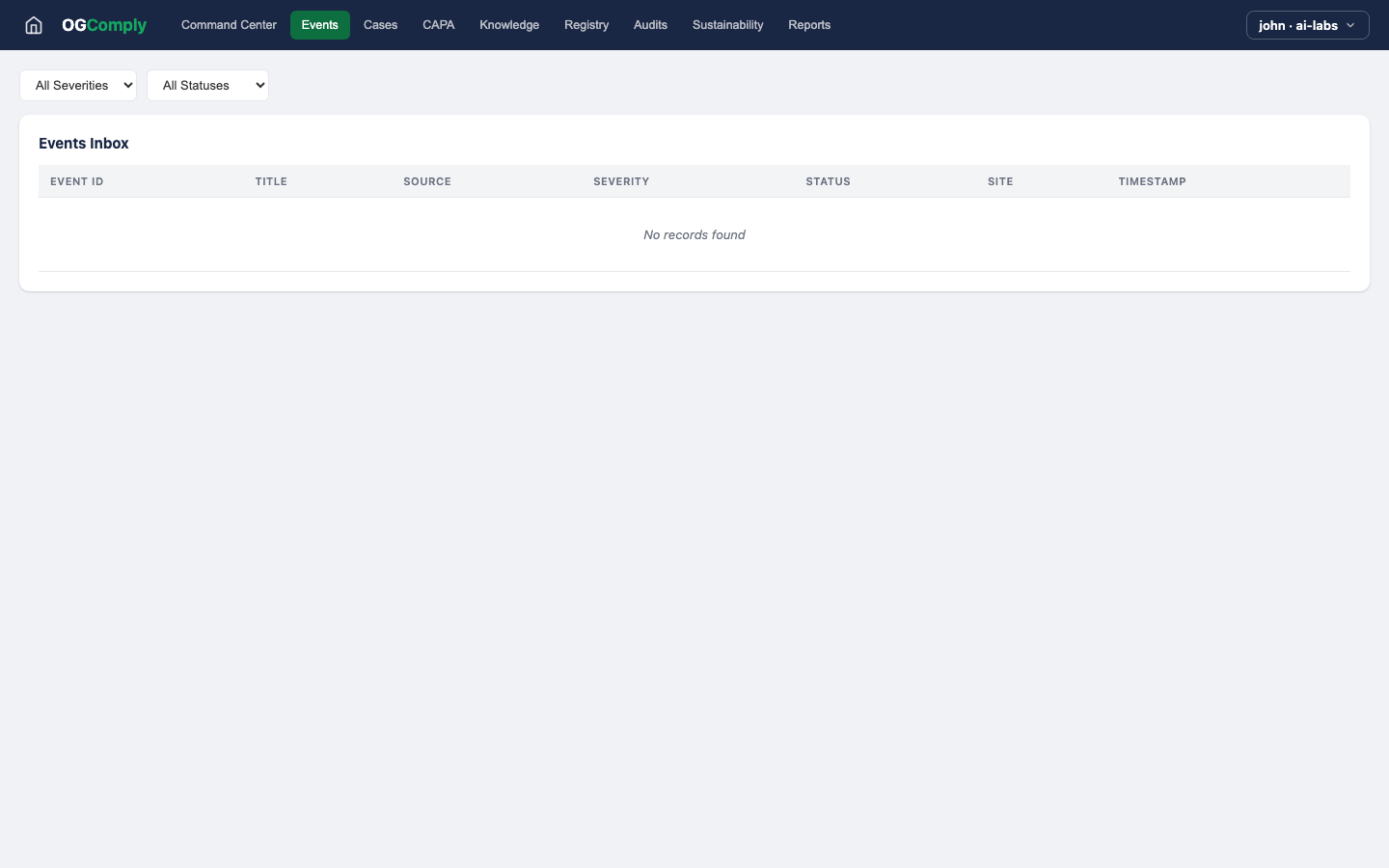Screen dimensions: 1389x868
Task: Navigate to the CAPA section
Action: click(438, 25)
